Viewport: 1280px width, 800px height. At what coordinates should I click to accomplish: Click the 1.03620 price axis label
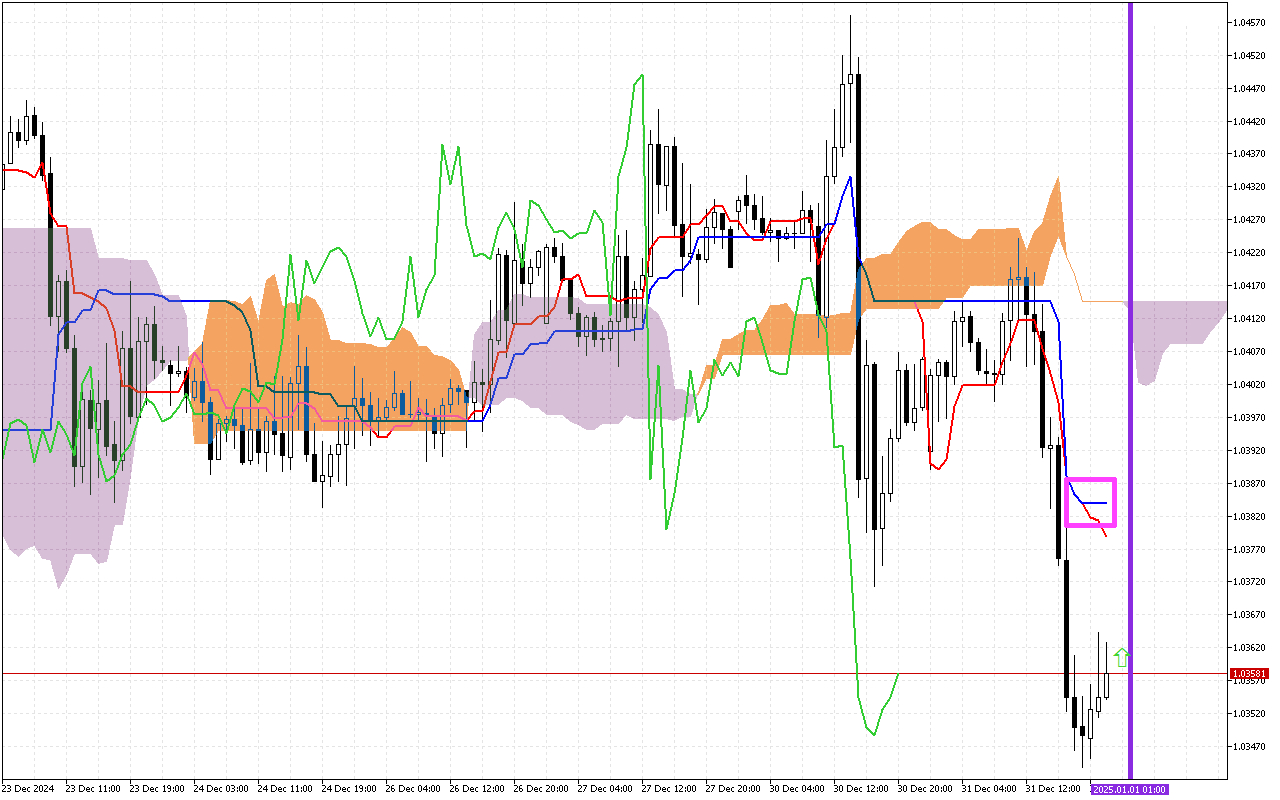click(1247, 648)
